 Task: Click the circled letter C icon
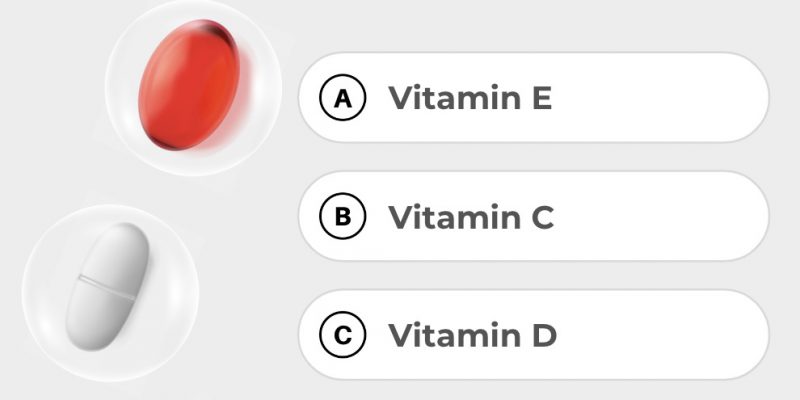(343, 336)
